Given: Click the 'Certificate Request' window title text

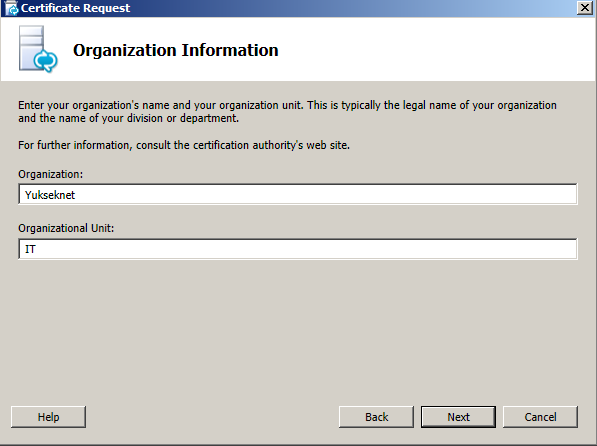Looking at the screenshot, I should 75,8.
